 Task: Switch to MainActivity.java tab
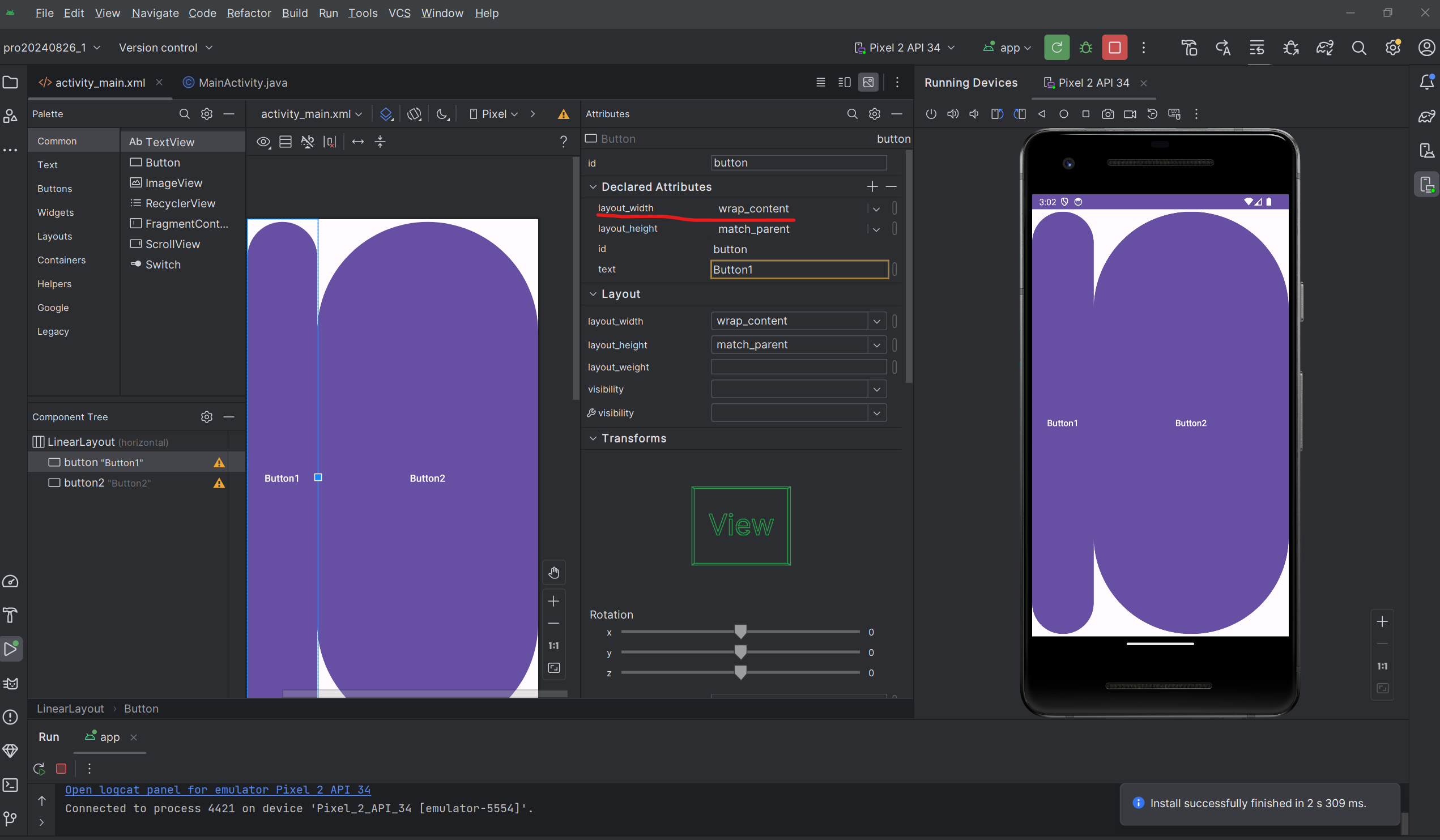tap(242, 82)
